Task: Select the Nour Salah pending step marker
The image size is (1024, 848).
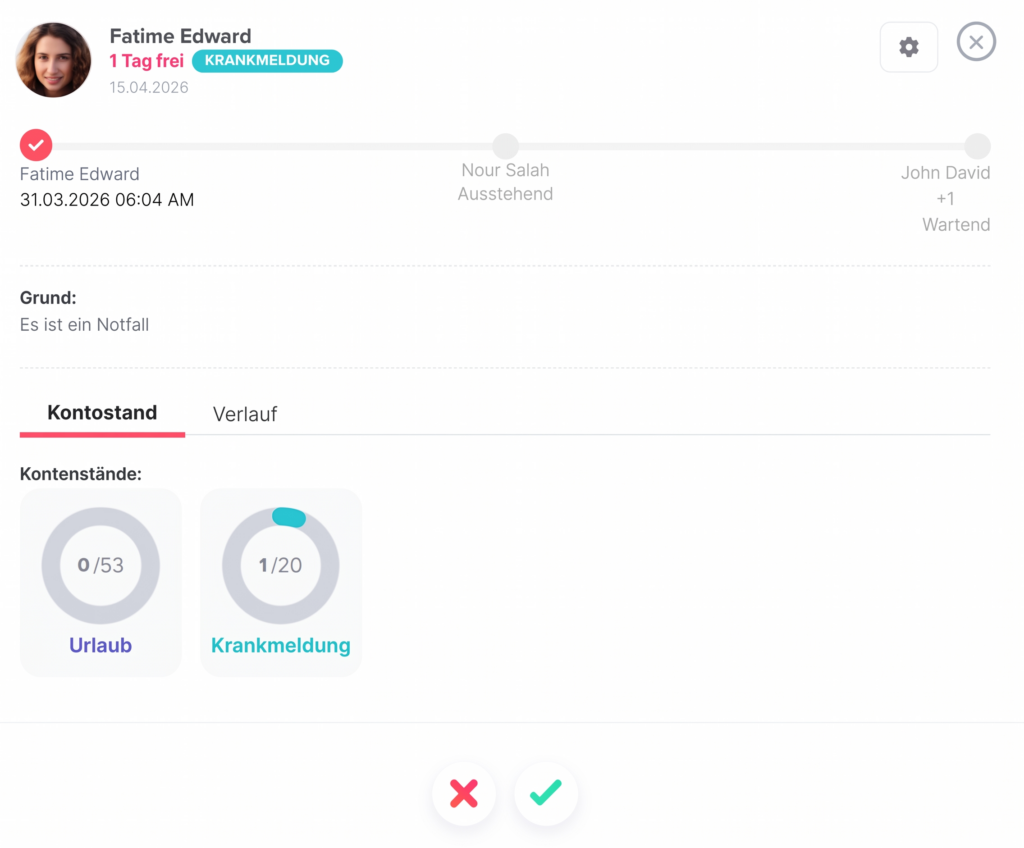Action: tap(505, 146)
